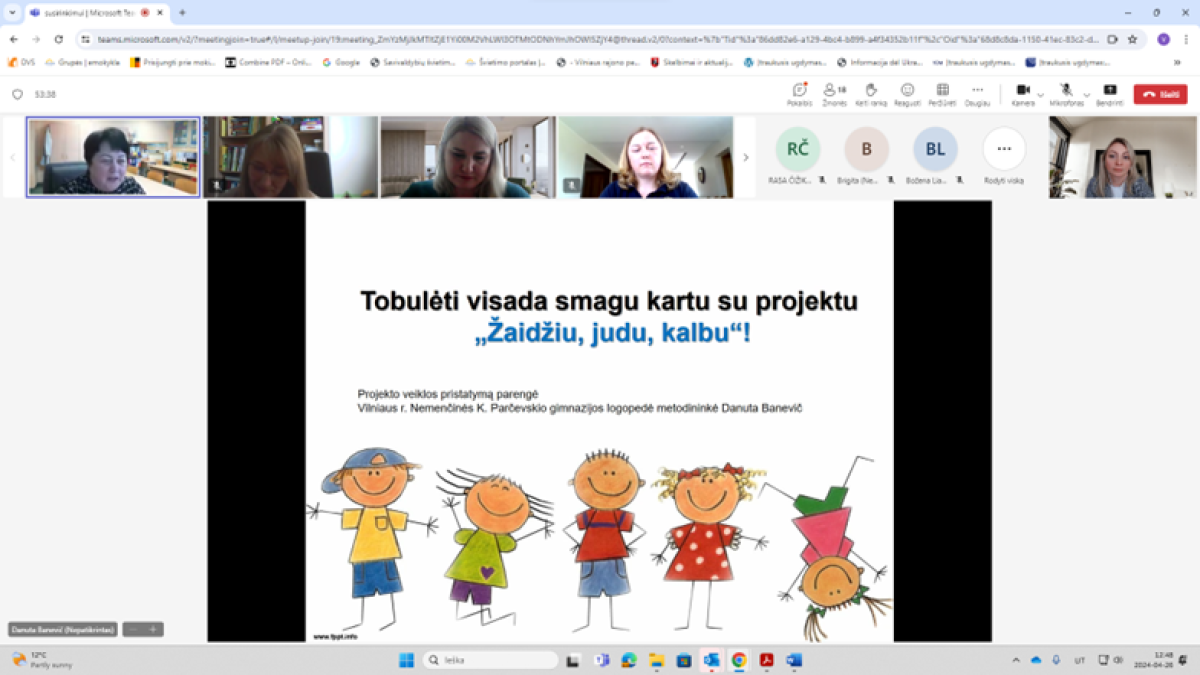Viewport: 1200px width, 675px height.
Task: Raise hand with Kelti ranką
Action: pyautogui.click(x=870, y=91)
